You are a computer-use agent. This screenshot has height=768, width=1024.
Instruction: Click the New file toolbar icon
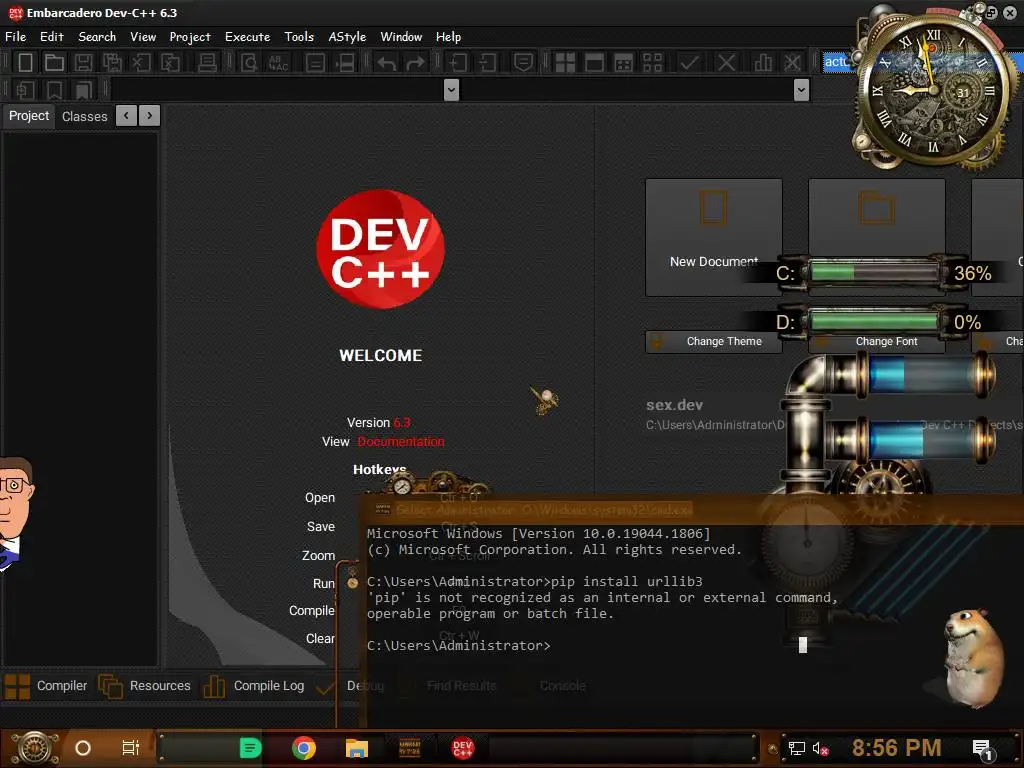coord(25,63)
